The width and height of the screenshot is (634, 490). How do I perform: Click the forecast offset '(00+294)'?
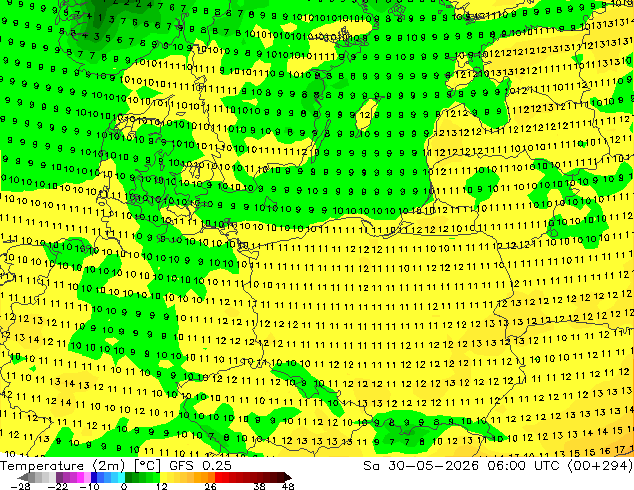coord(600,466)
